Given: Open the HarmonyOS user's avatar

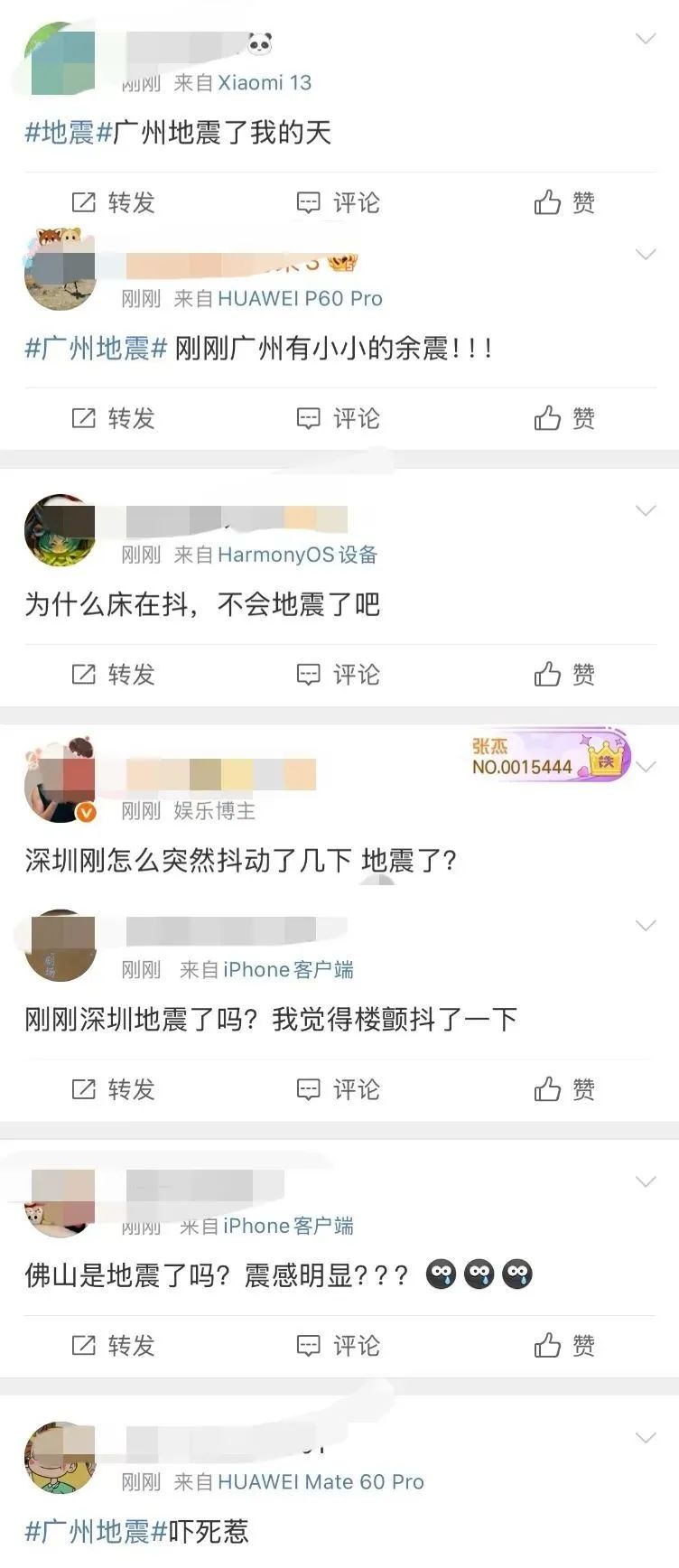Looking at the screenshot, I should (x=60, y=530).
